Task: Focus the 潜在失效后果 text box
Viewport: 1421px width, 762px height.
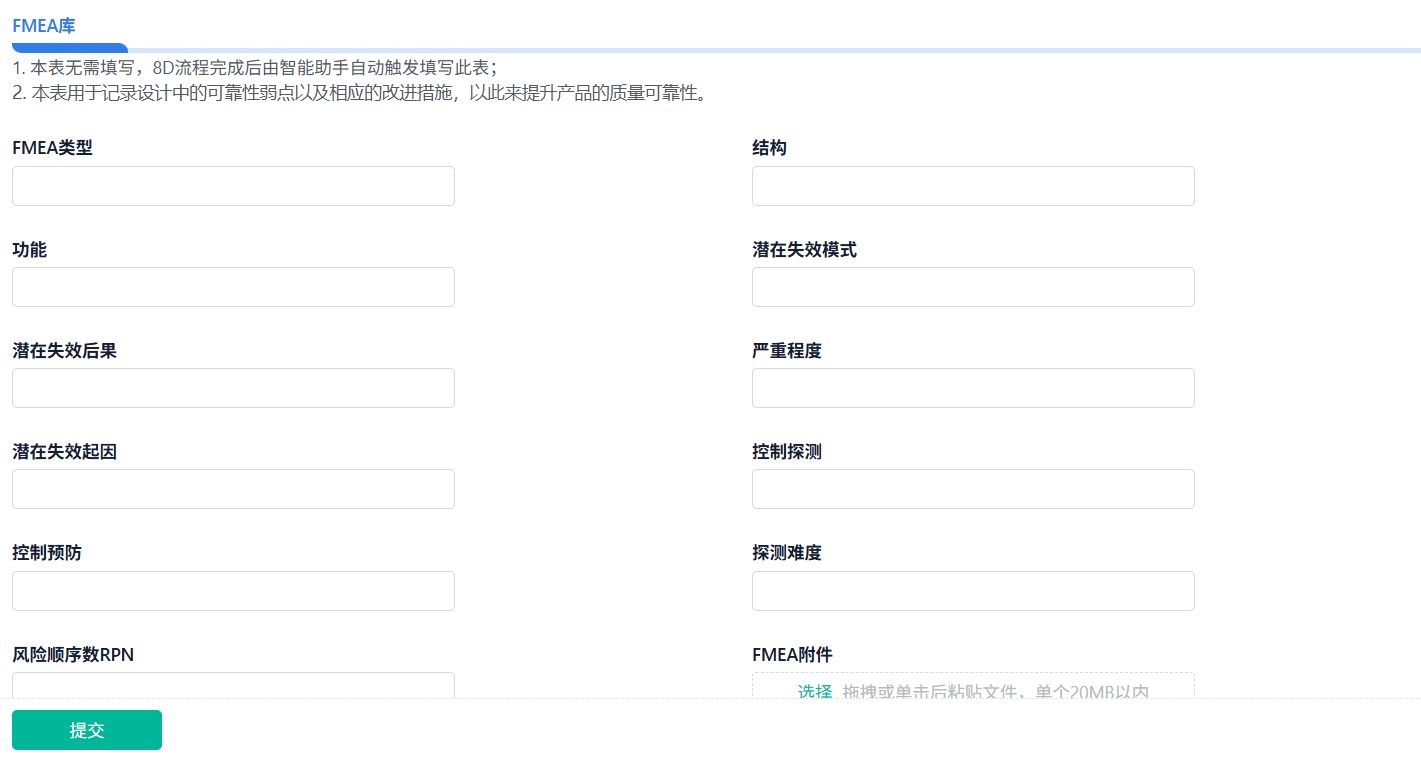Action: (233, 388)
